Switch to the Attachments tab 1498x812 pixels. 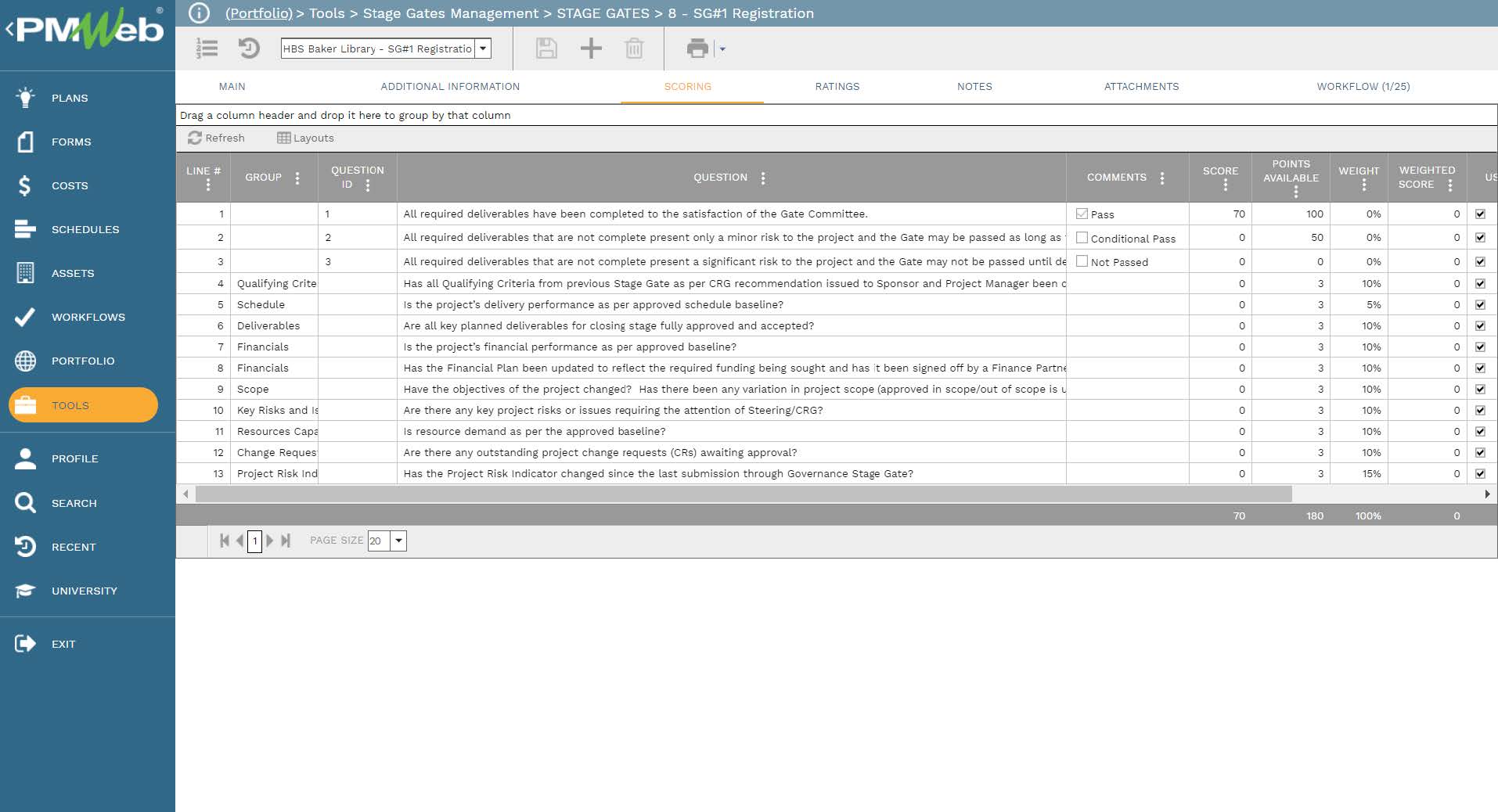point(1141,87)
